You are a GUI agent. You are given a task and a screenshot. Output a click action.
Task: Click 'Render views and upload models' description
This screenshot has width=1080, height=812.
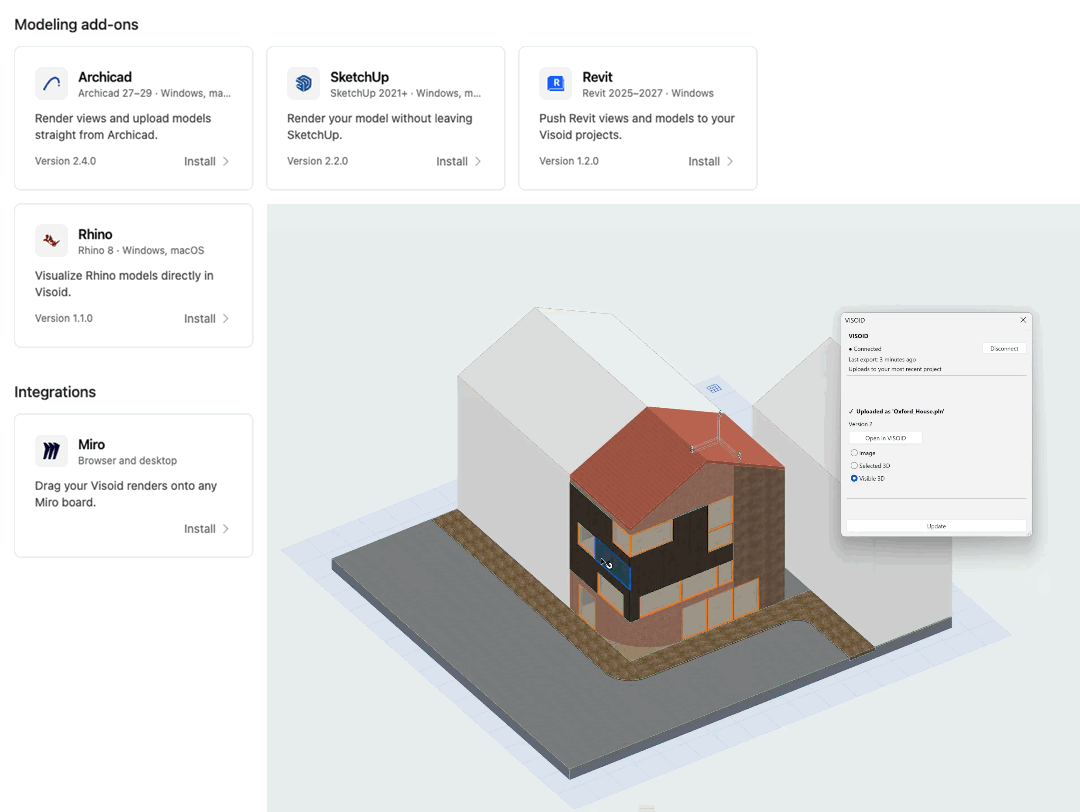pos(123,127)
